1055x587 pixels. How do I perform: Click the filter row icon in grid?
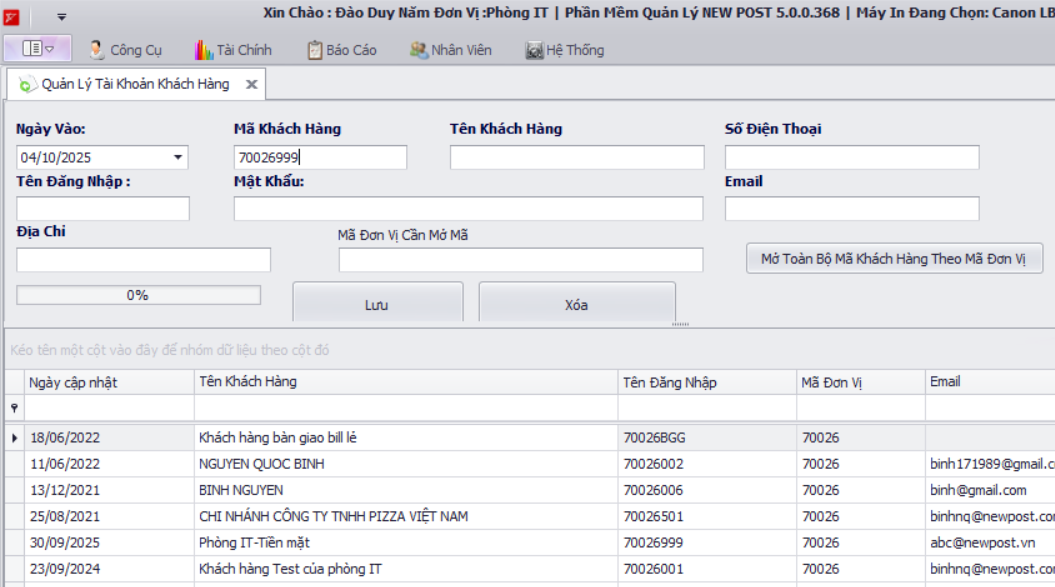coord(14,408)
